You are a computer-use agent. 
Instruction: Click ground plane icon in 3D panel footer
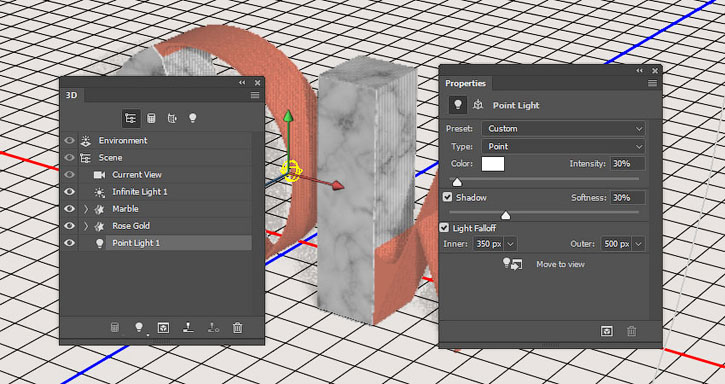(188, 328)
